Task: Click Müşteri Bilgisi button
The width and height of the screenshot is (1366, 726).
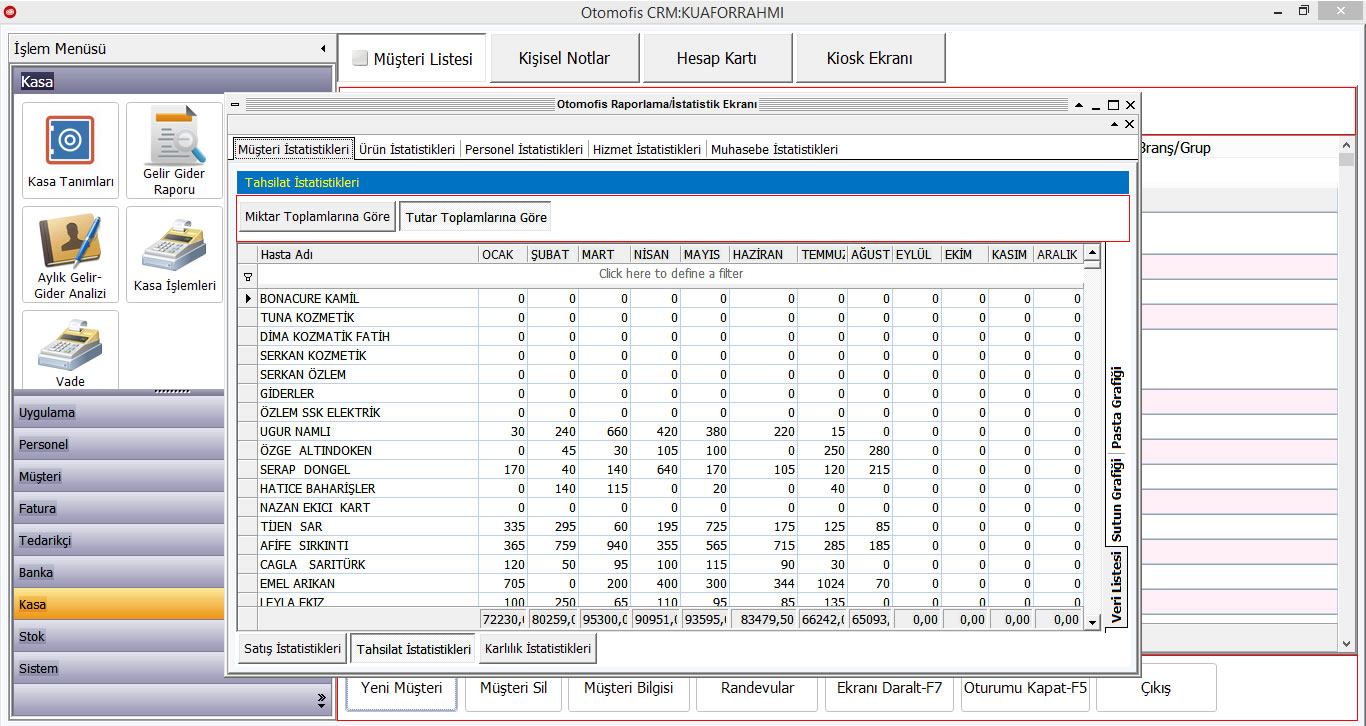Action: pos(628,688)
